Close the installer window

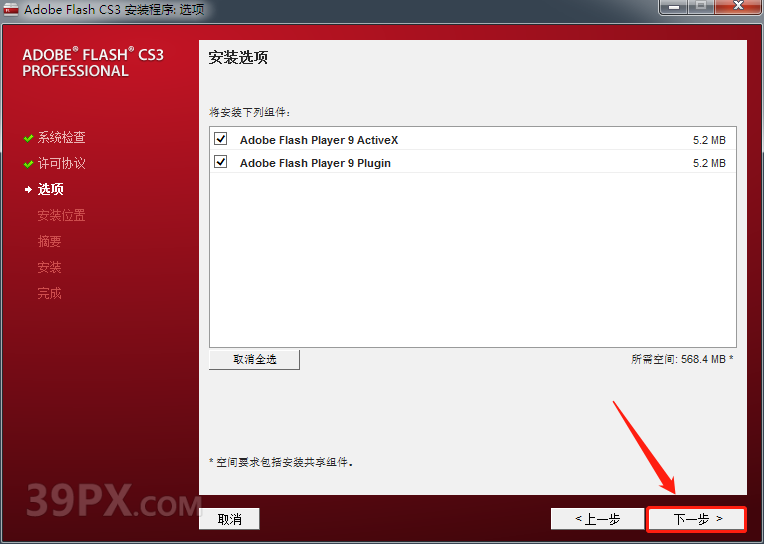pos(739,7)
